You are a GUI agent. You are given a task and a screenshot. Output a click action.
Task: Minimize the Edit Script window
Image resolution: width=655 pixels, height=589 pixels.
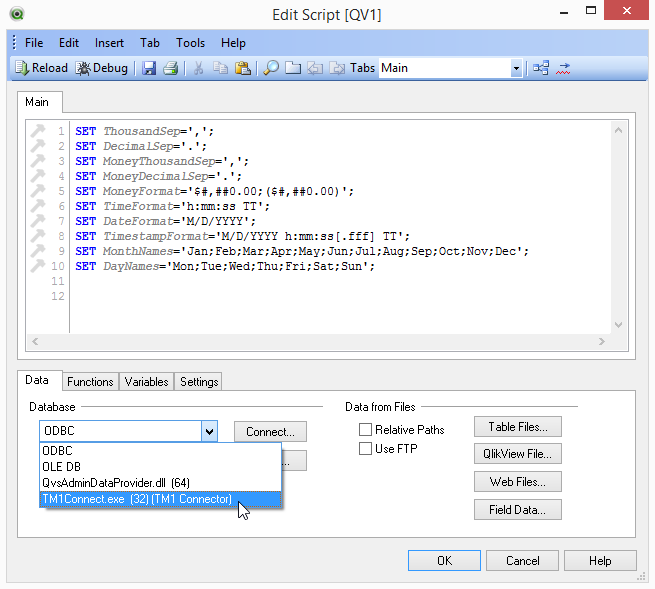[564, 13]
